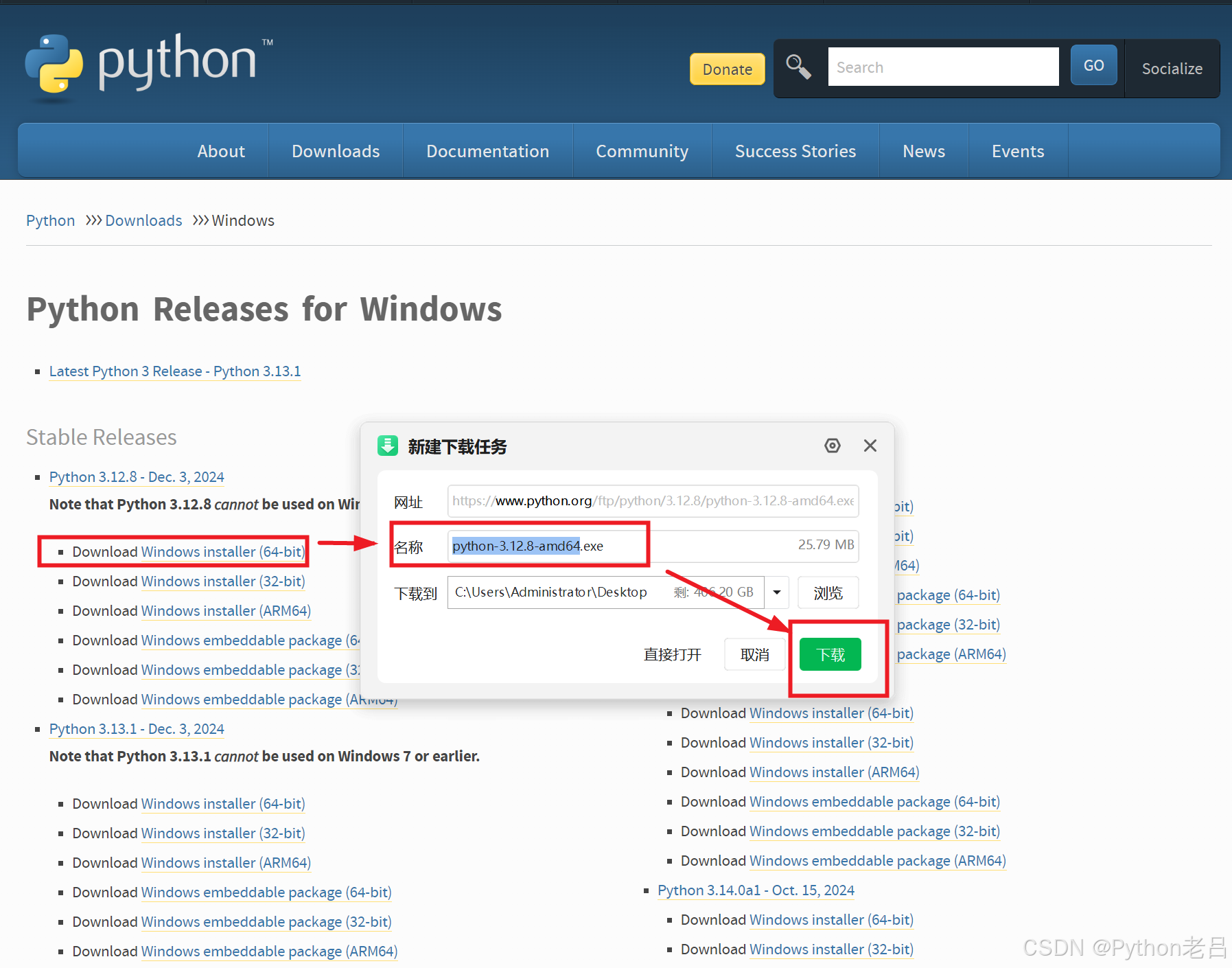
Task: Click the Search text box
Action: coord(943,67)
